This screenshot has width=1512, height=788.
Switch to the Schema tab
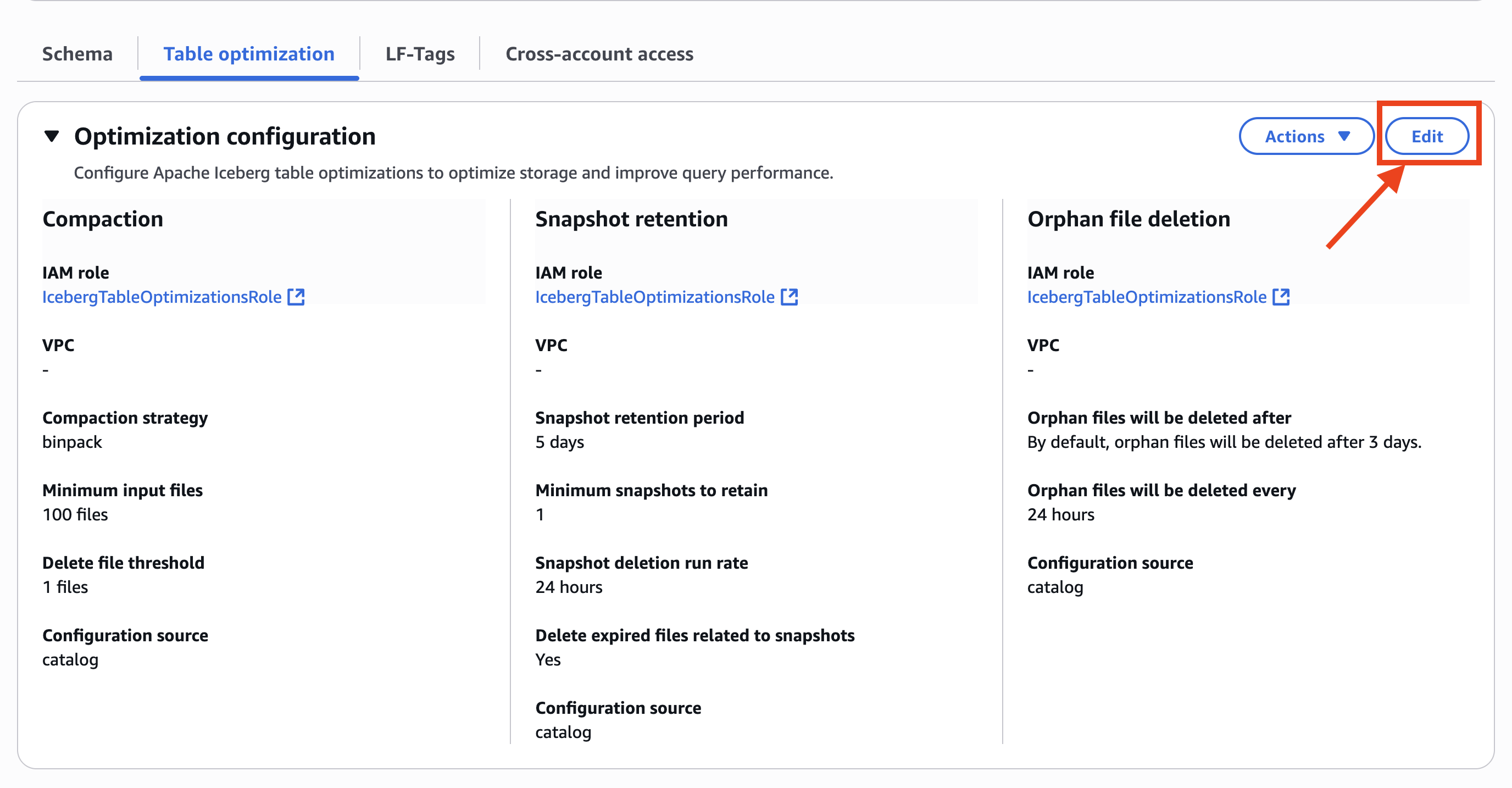[77, 53]
